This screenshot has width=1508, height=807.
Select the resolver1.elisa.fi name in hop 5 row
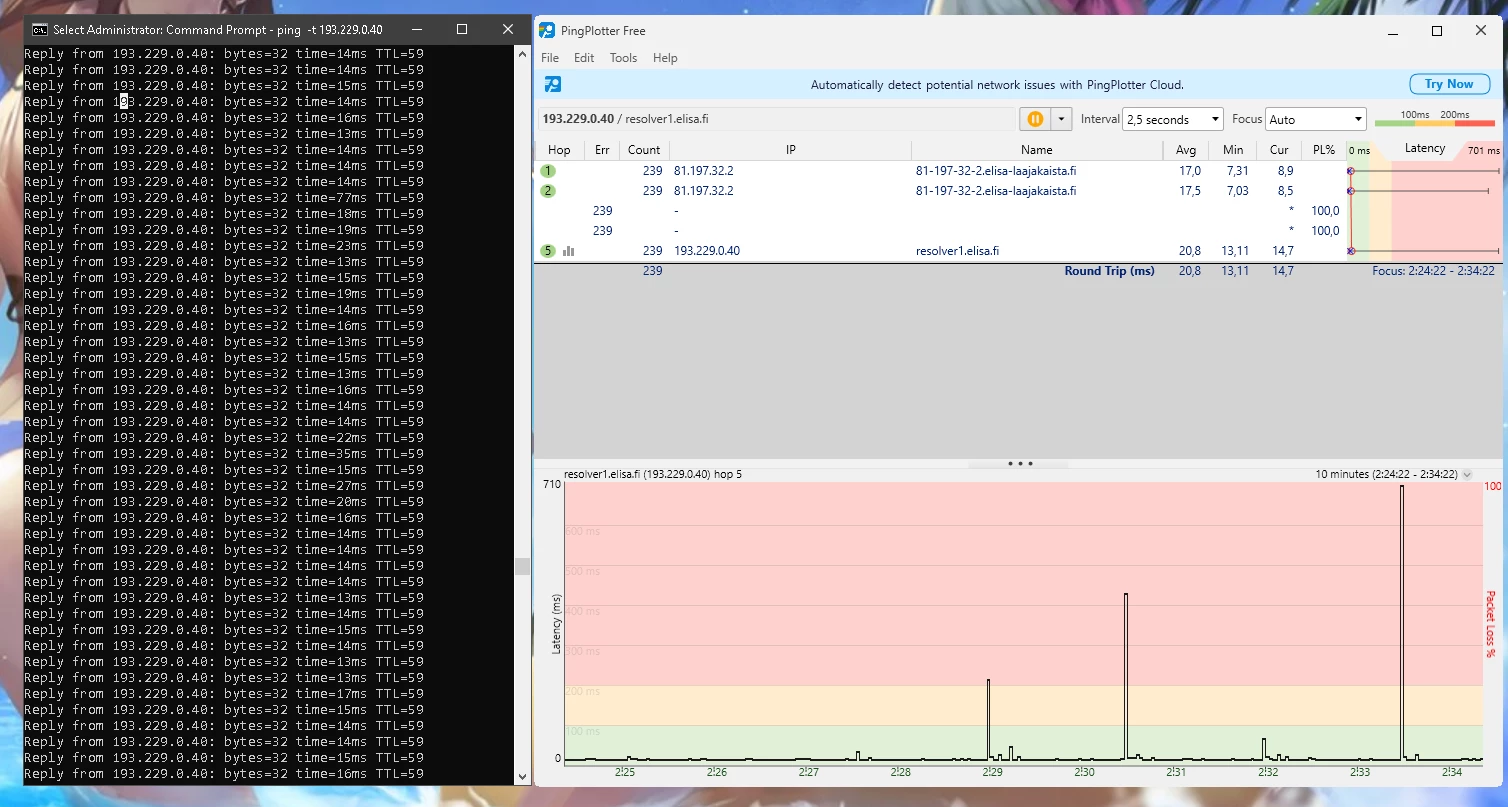click(957, 251)
